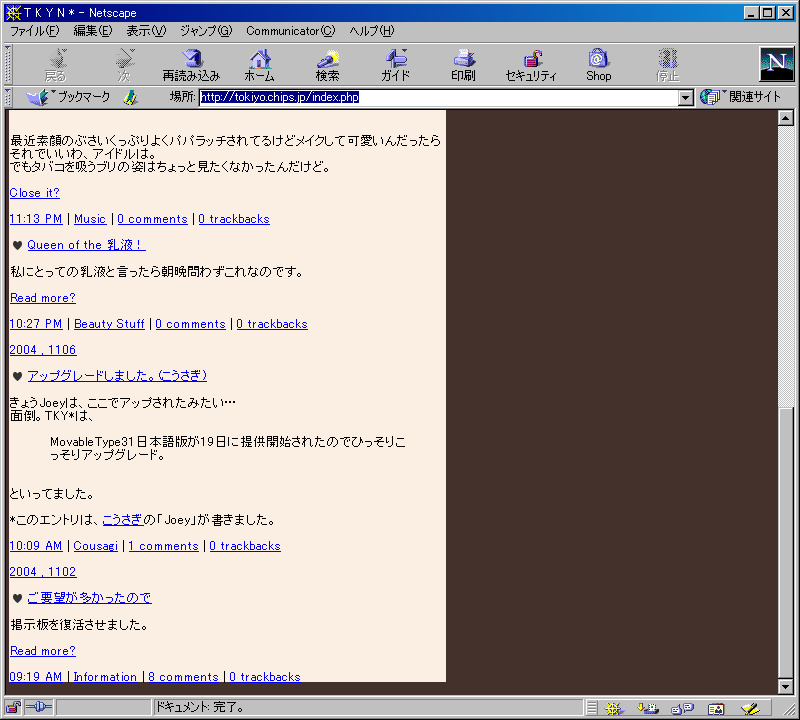Click the vertical scrollbar down arrow
Viewport: 800px width, 720px height.
[786, 686]
